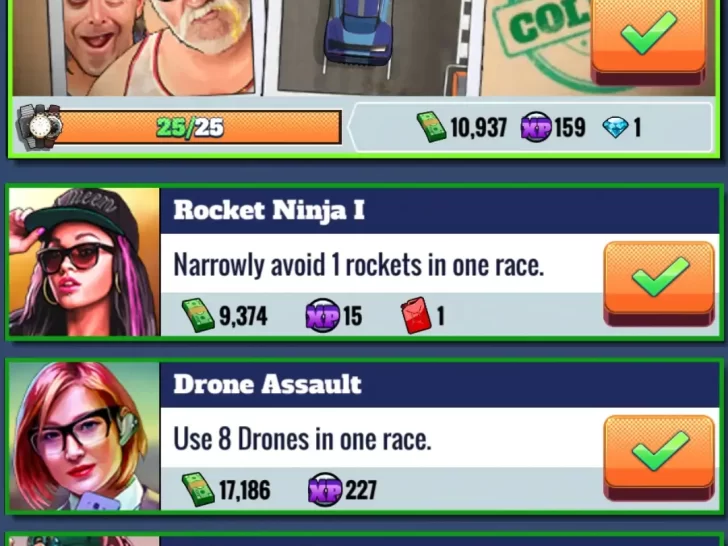Tap the wristwatch icon on progress bar
This screenshot has height=546, width=728.
click(x=39, y=126)
